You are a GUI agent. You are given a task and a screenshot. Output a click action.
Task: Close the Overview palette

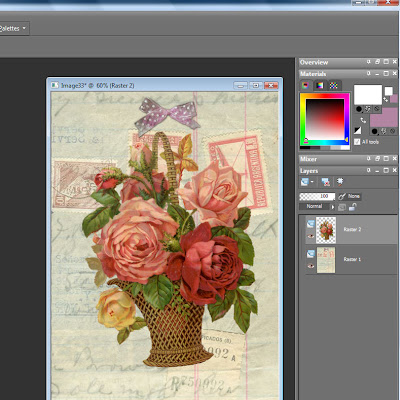click(395, 62)
